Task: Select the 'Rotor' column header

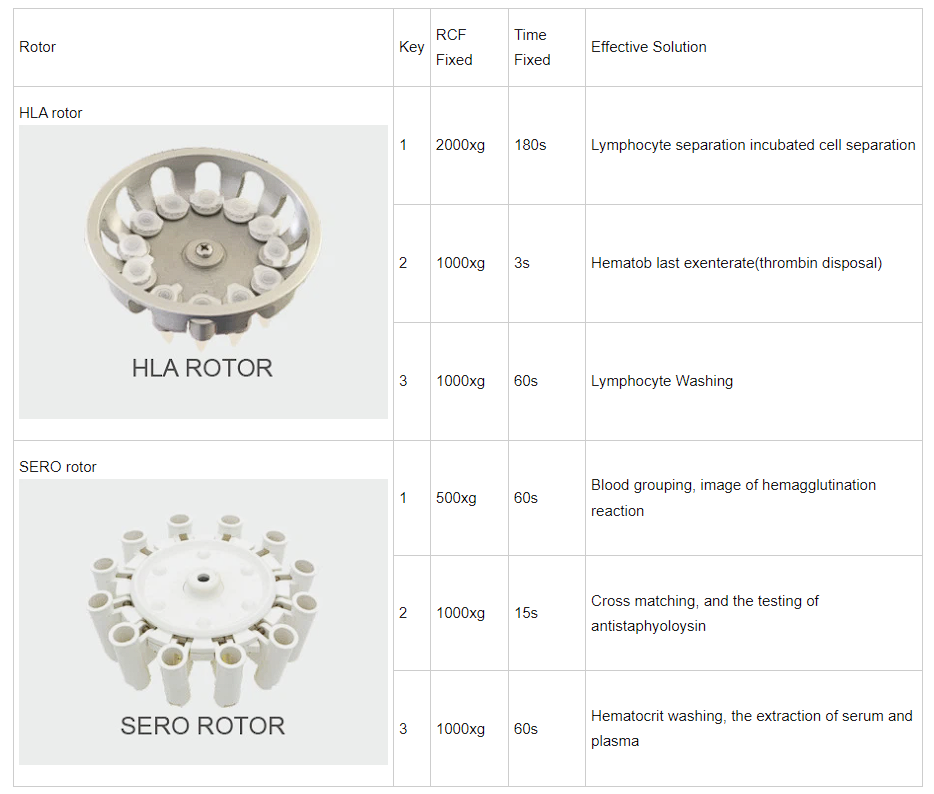Action: click(38, 47)
